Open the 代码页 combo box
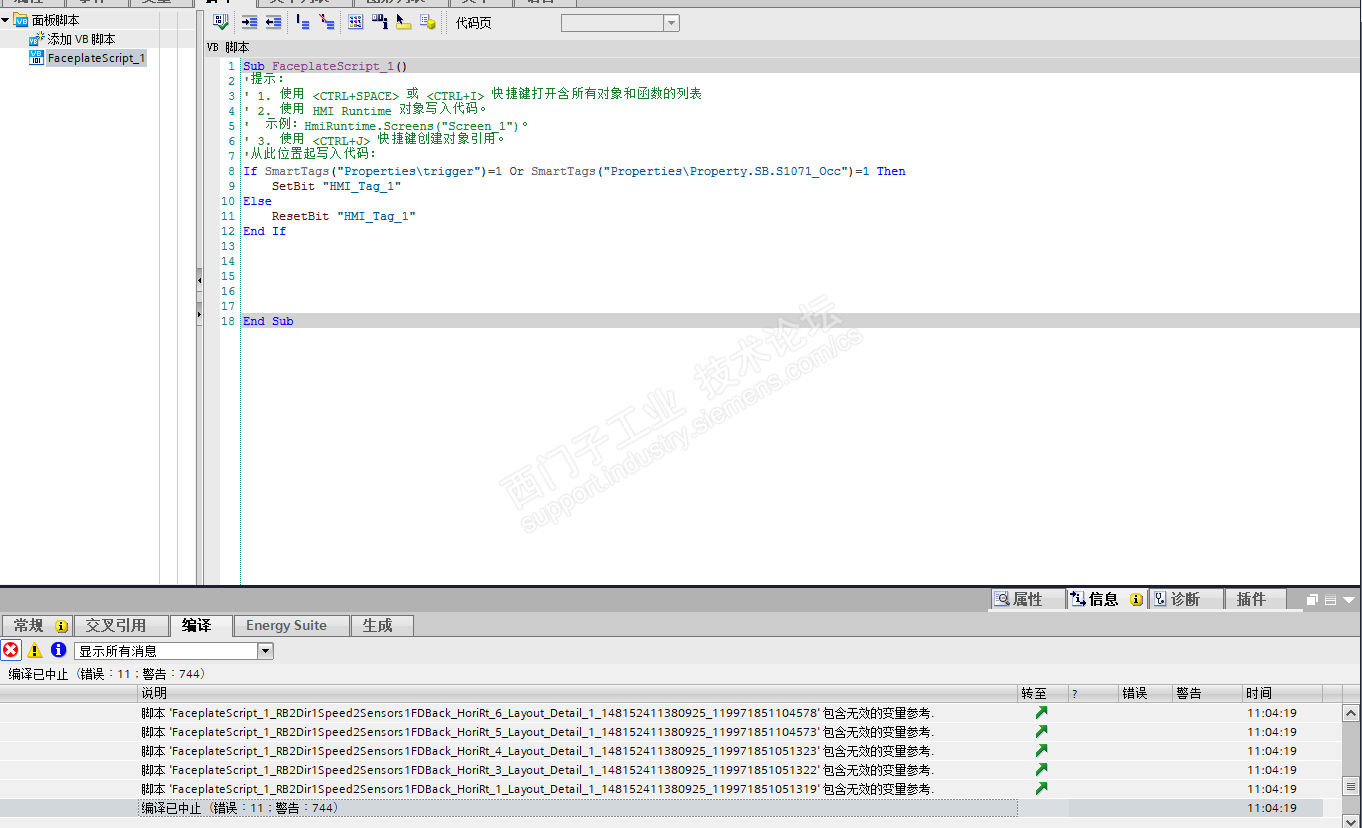This screenshot has width=1362, height=828. click(620, 23)
